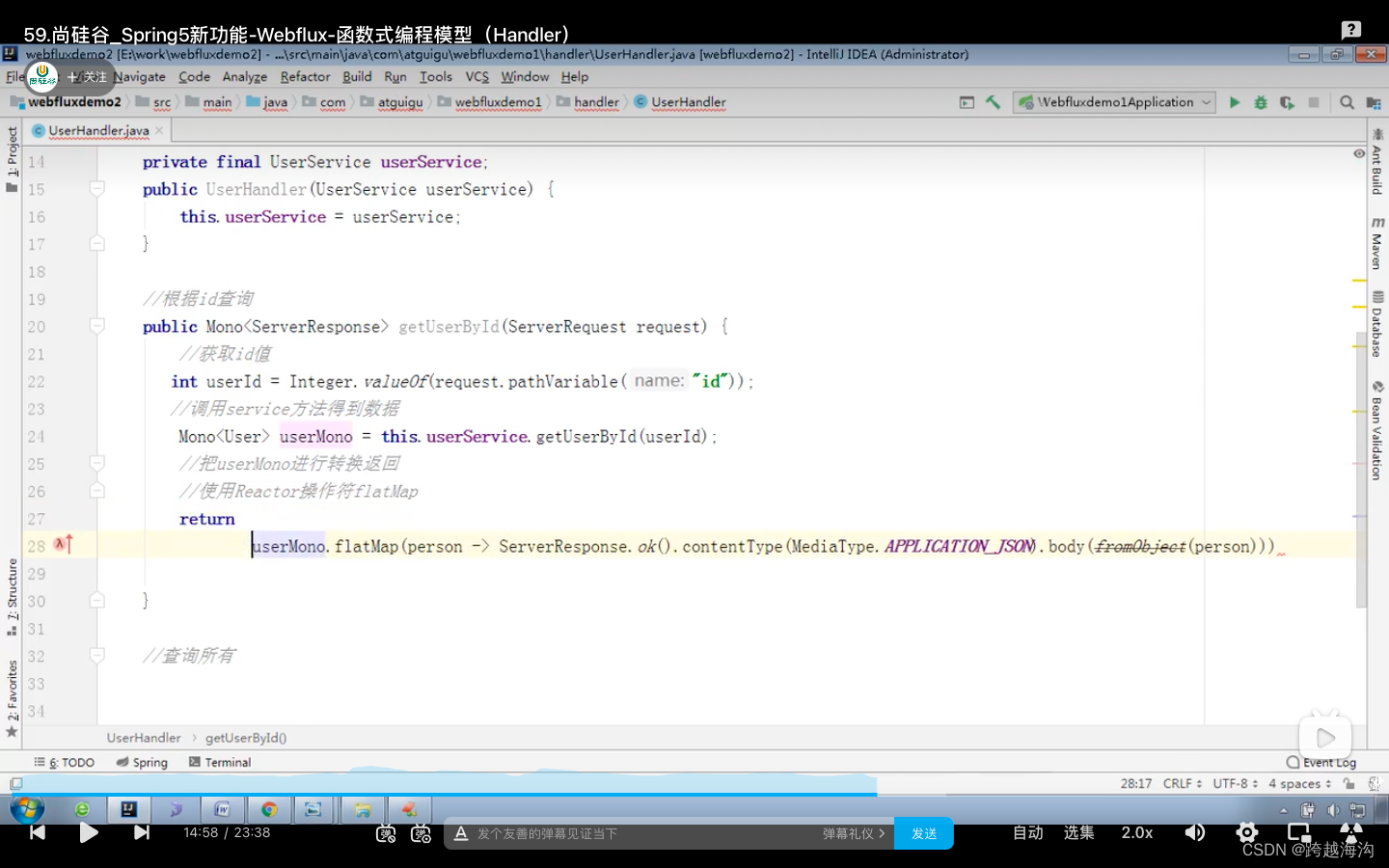1389x868 pixels.
Task: Open the Ant Build side panel
Action: 1376,161
